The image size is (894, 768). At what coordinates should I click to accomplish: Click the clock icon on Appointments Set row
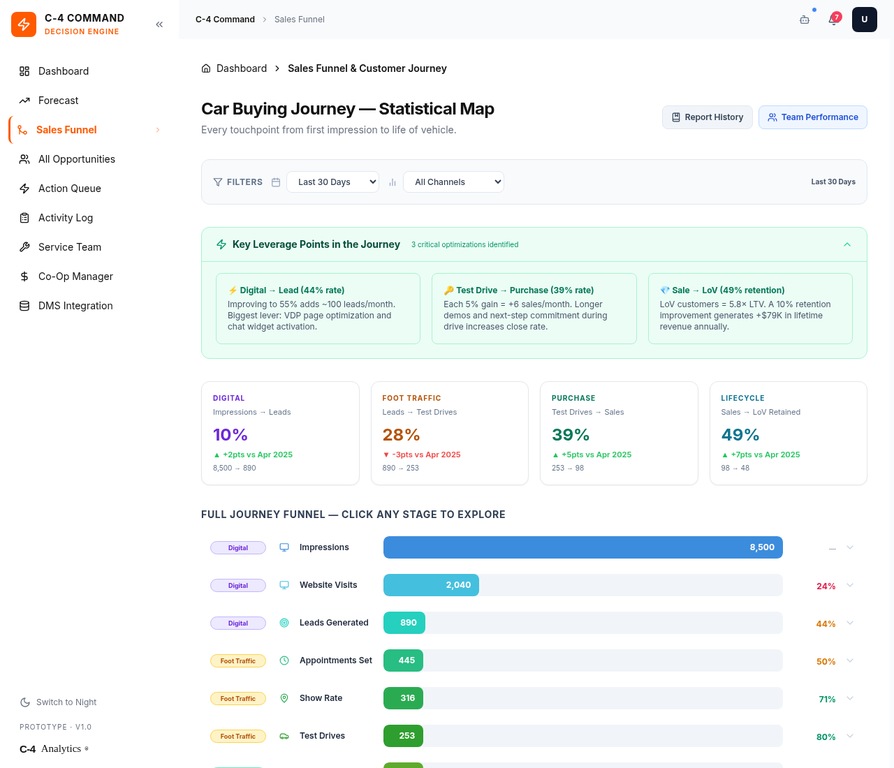284,660
